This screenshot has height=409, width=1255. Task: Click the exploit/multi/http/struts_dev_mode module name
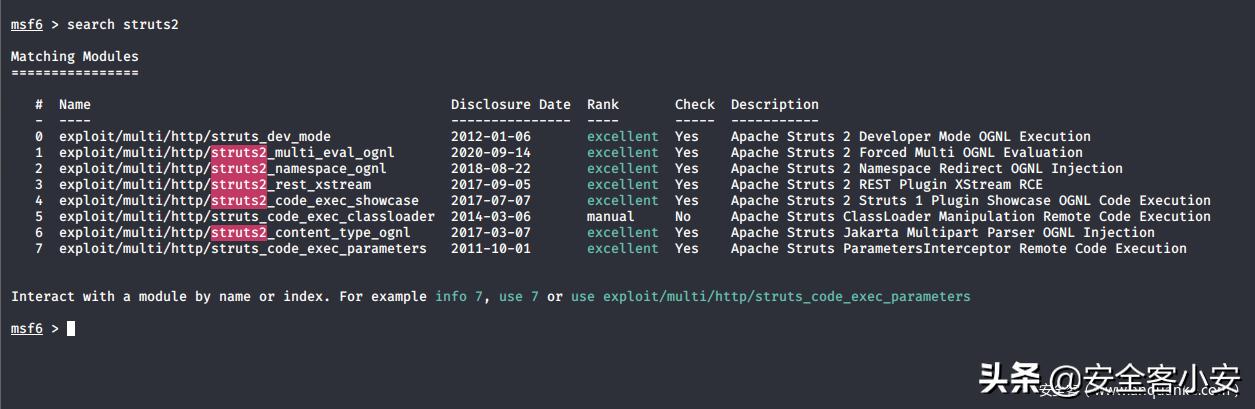click(194, 136)
